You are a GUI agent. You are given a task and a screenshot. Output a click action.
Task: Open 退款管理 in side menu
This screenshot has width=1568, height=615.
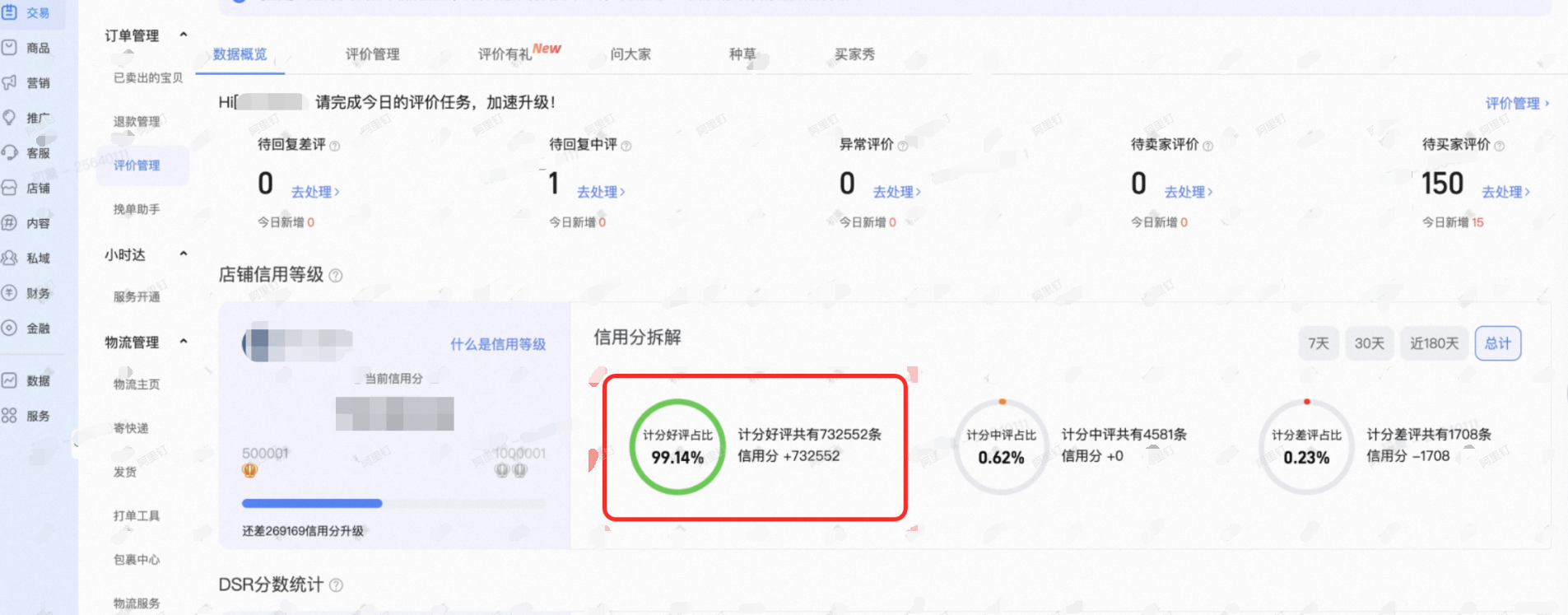tap(137, 121)
